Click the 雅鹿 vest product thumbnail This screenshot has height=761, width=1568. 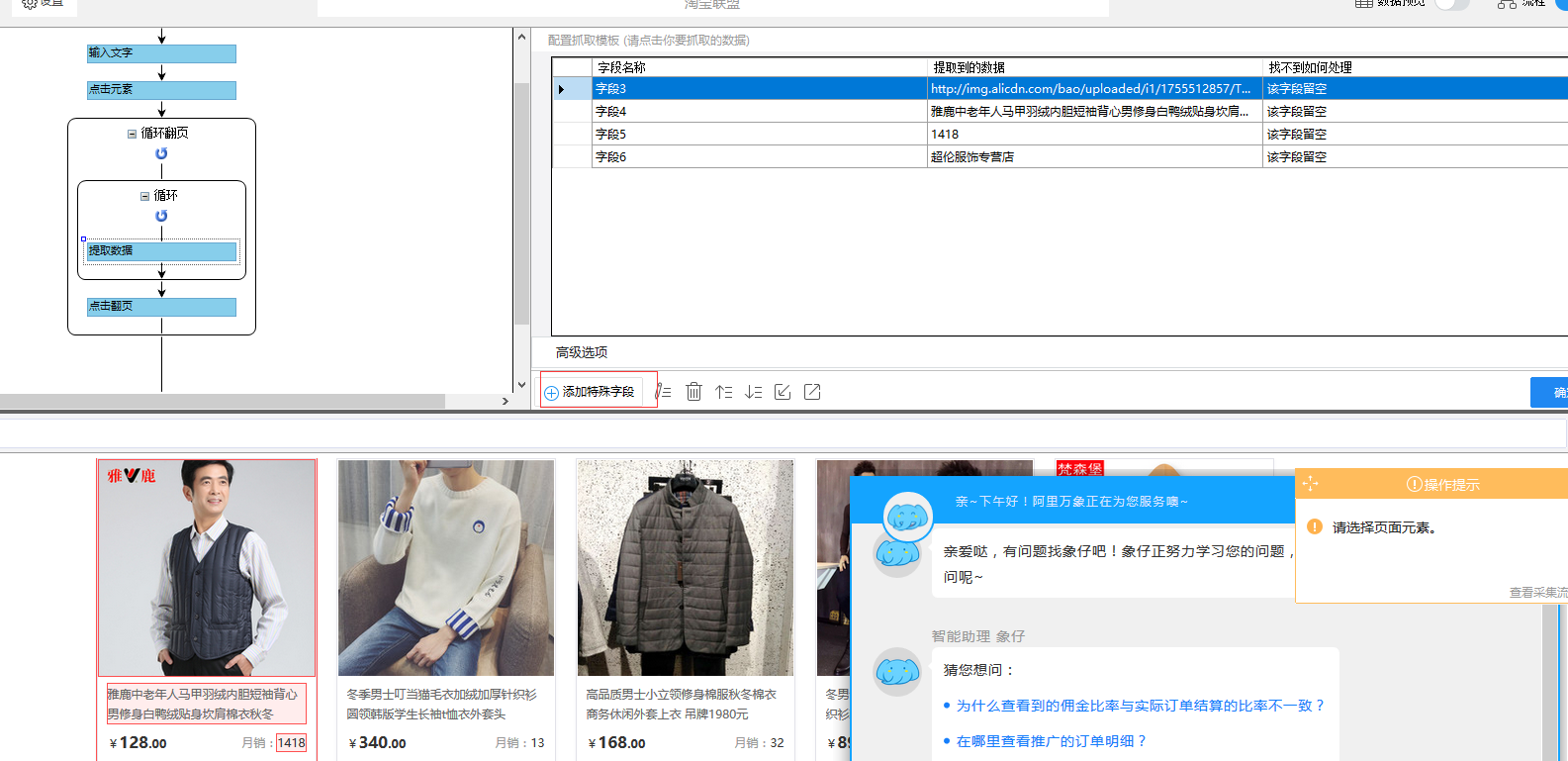tap(207, 568)
